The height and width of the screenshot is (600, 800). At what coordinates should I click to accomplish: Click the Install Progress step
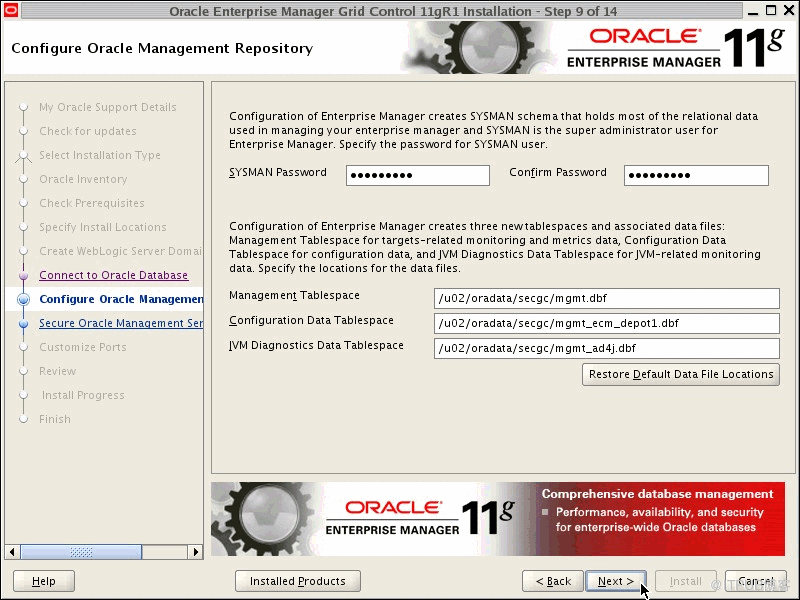pyautogui.click(x=83, y=395)
